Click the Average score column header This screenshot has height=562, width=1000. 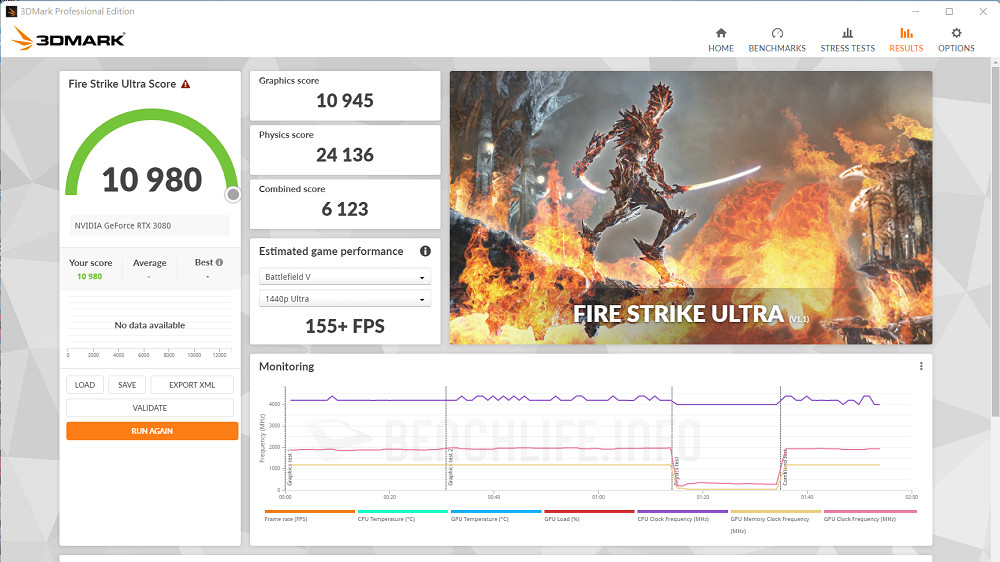(x=149, y=263)
